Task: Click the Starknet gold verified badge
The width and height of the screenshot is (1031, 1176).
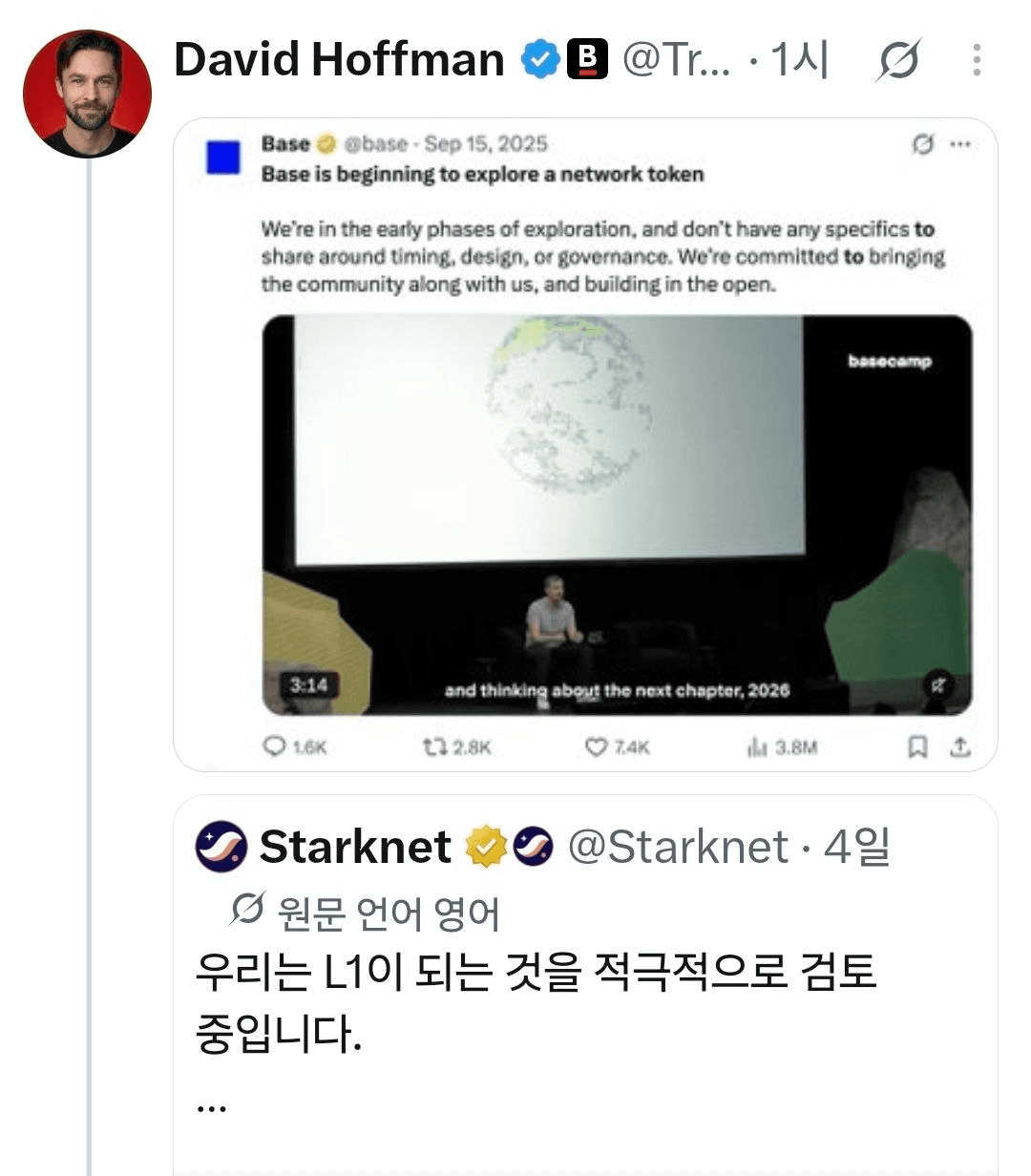Action: 485,847
